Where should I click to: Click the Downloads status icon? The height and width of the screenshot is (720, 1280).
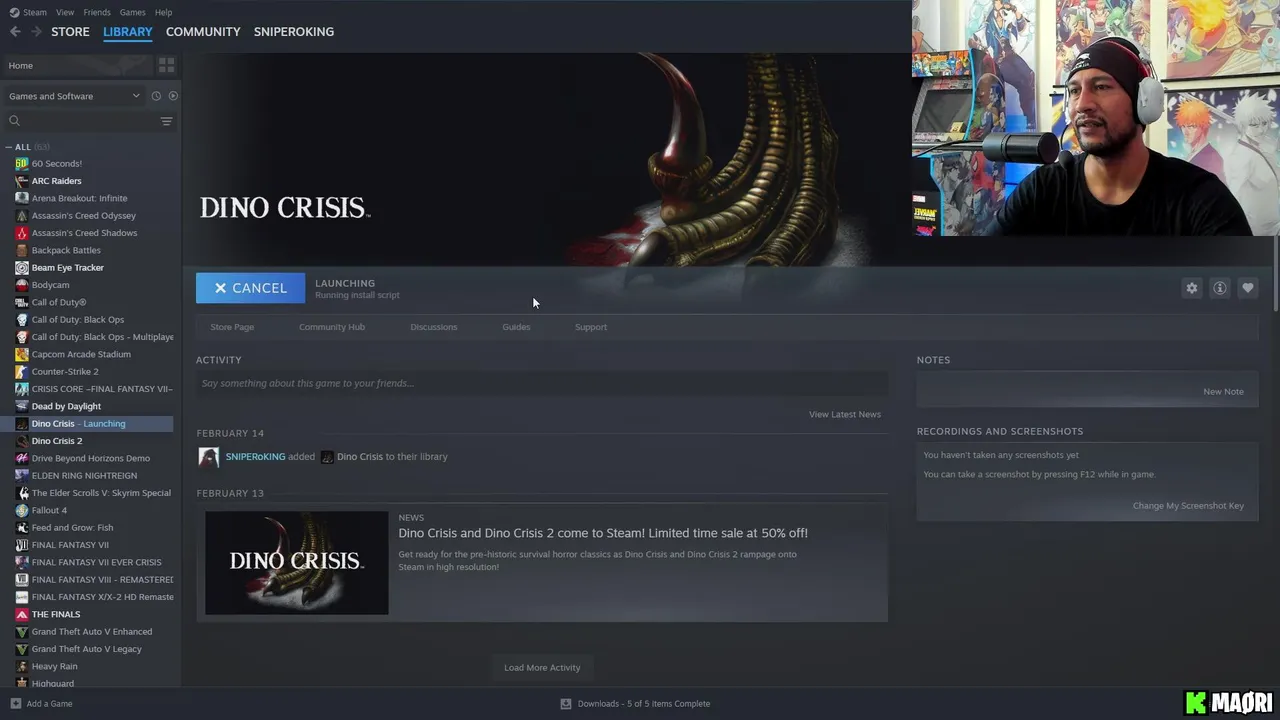tap(565, 704)
